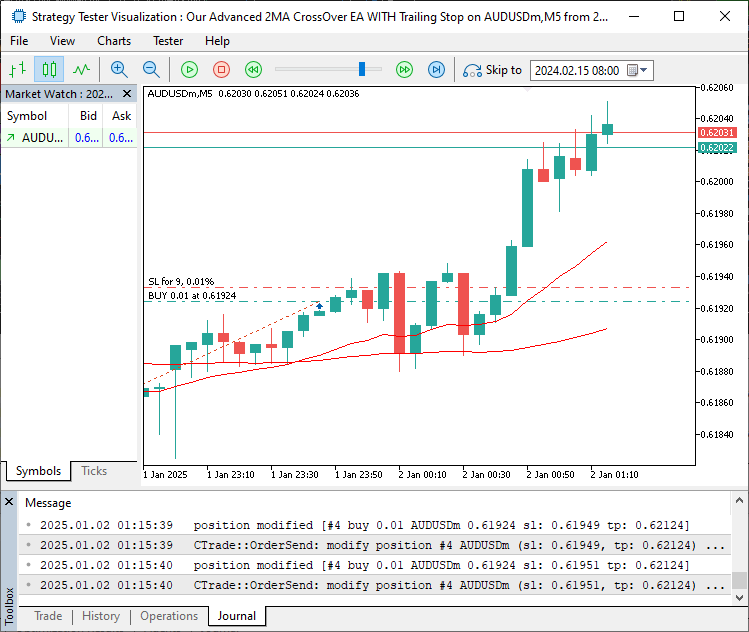Image resolution: width=749 pixels, height=632 pixels.
Task: Stop the strategy test
Action: point(222,70)
